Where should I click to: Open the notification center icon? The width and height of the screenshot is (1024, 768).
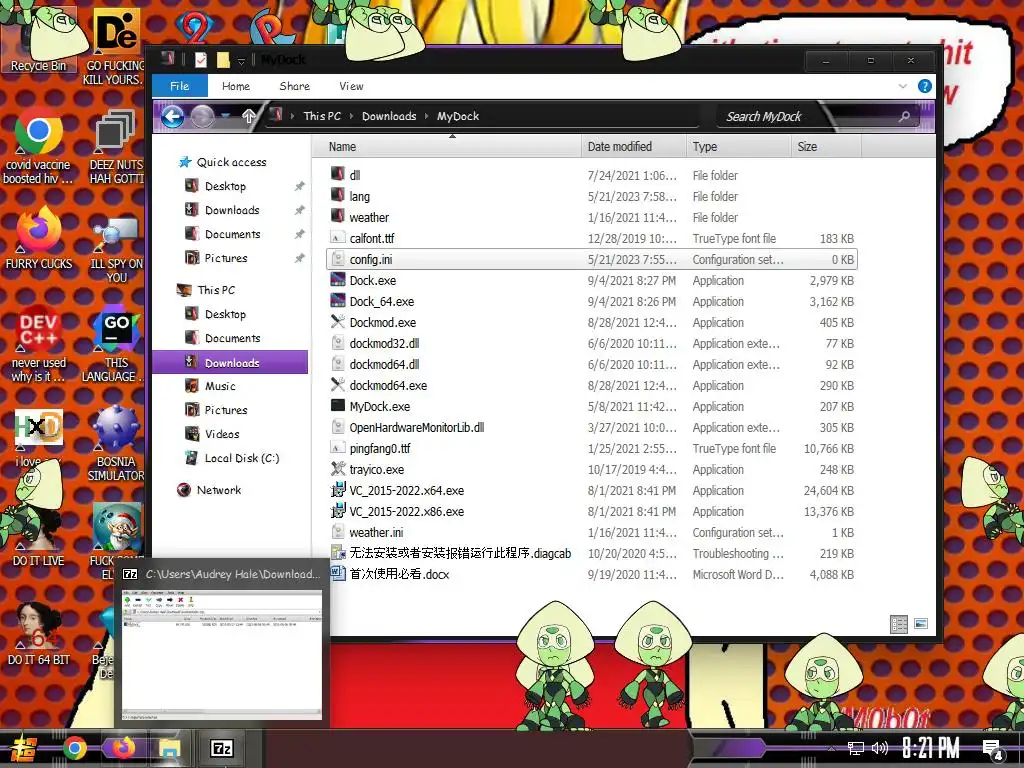point(993,749)
